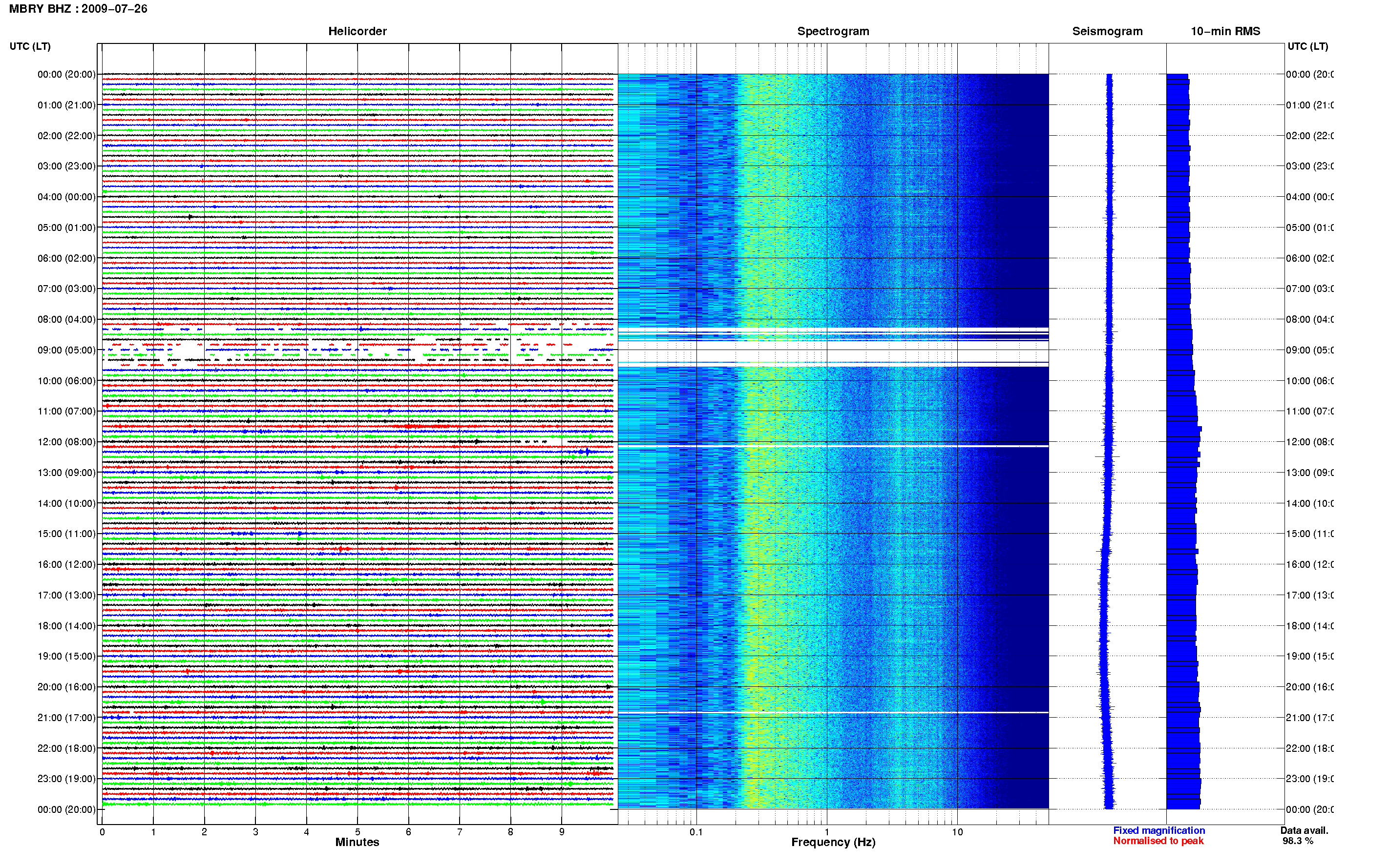The width and height of the screenshot is (1389, 868).
Task: Click the left '10:00 (06:00)' time label
Action: [x=66, y=381]
